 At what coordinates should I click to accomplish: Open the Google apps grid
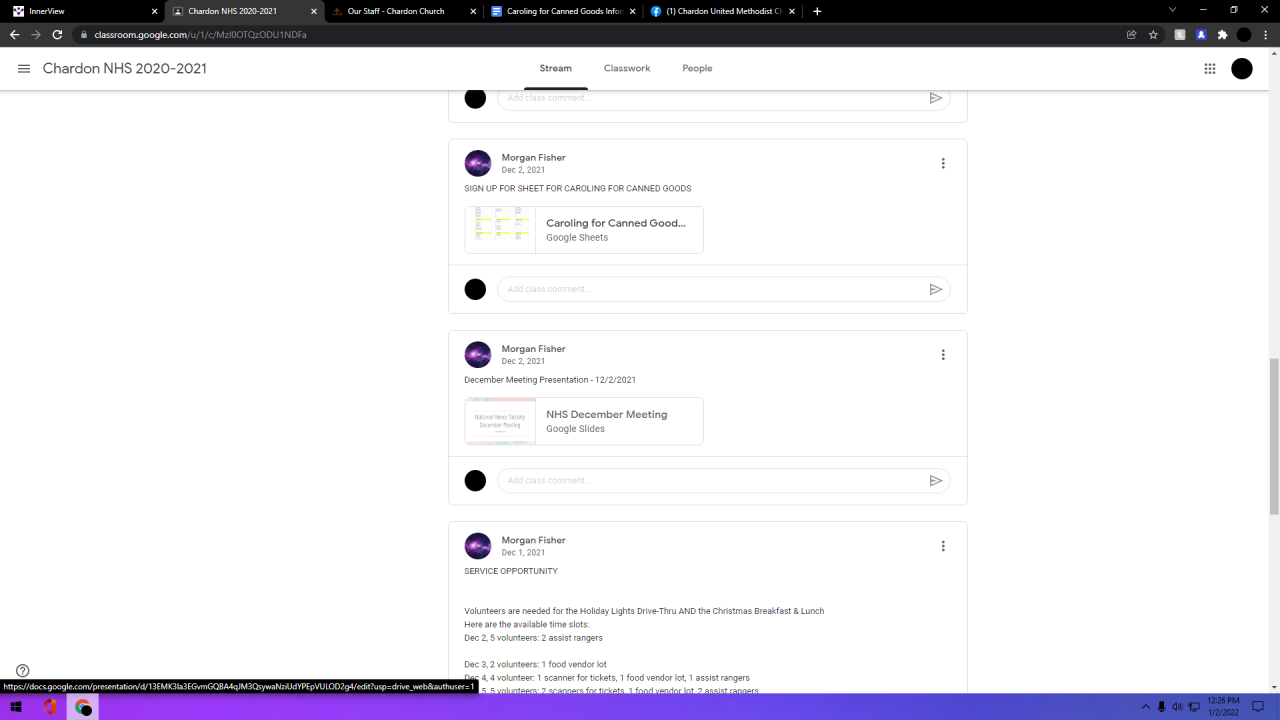tap(1210, 69)
